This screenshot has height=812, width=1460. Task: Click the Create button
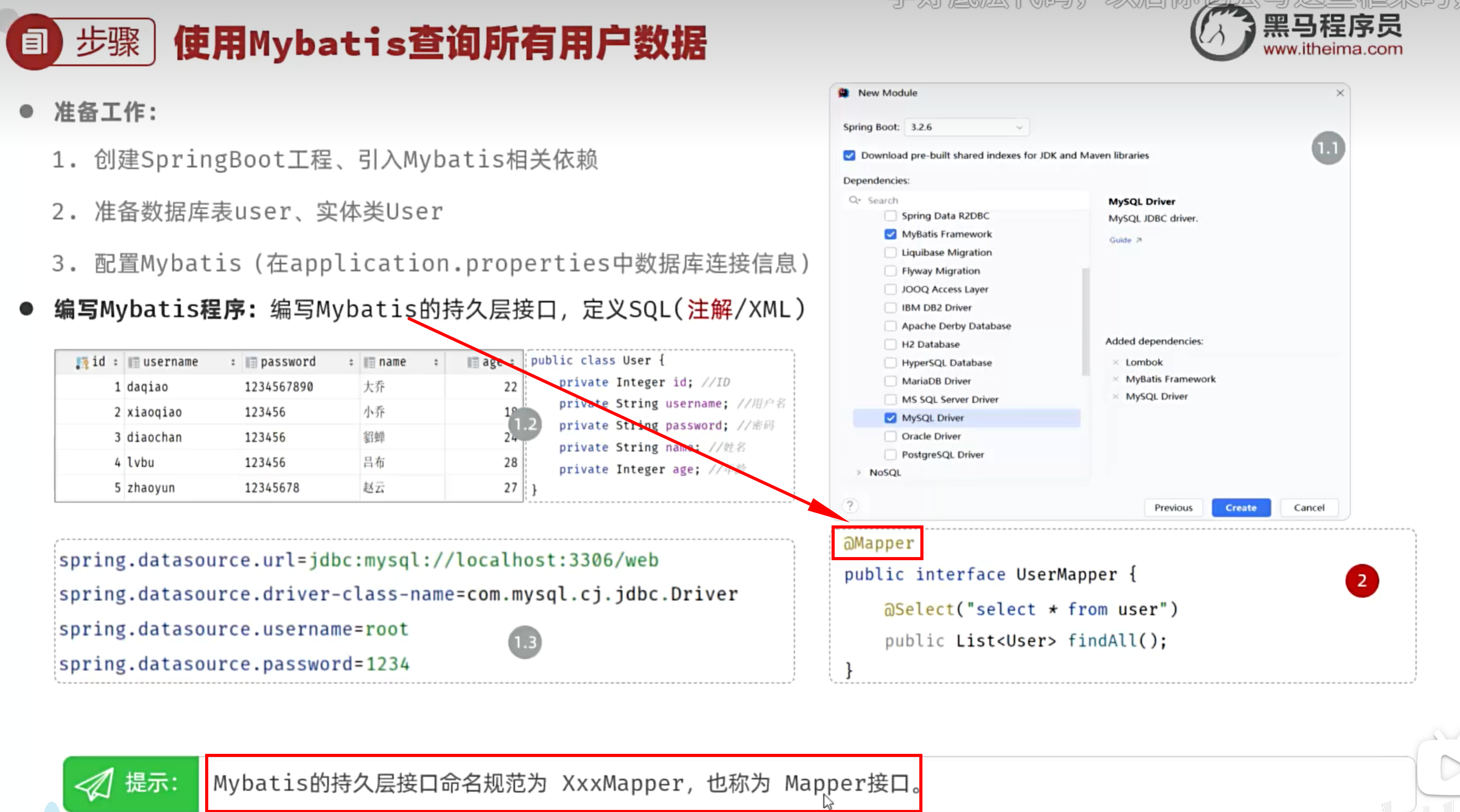pyautogui.click(x=1241, y=508)
